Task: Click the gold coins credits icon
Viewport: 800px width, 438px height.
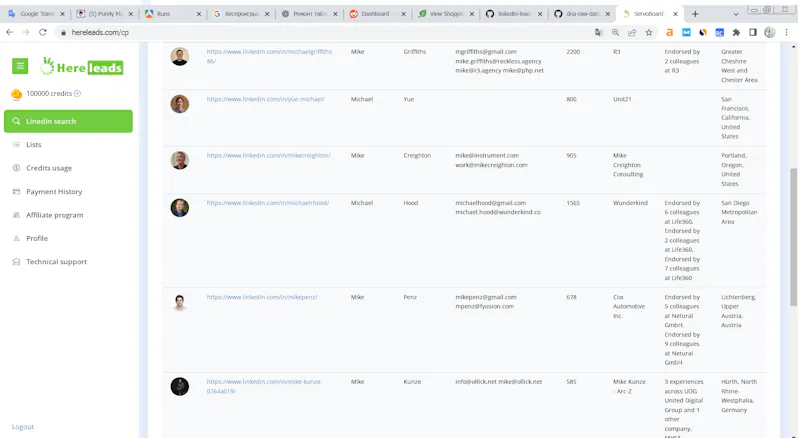Action: coord(16,94)
